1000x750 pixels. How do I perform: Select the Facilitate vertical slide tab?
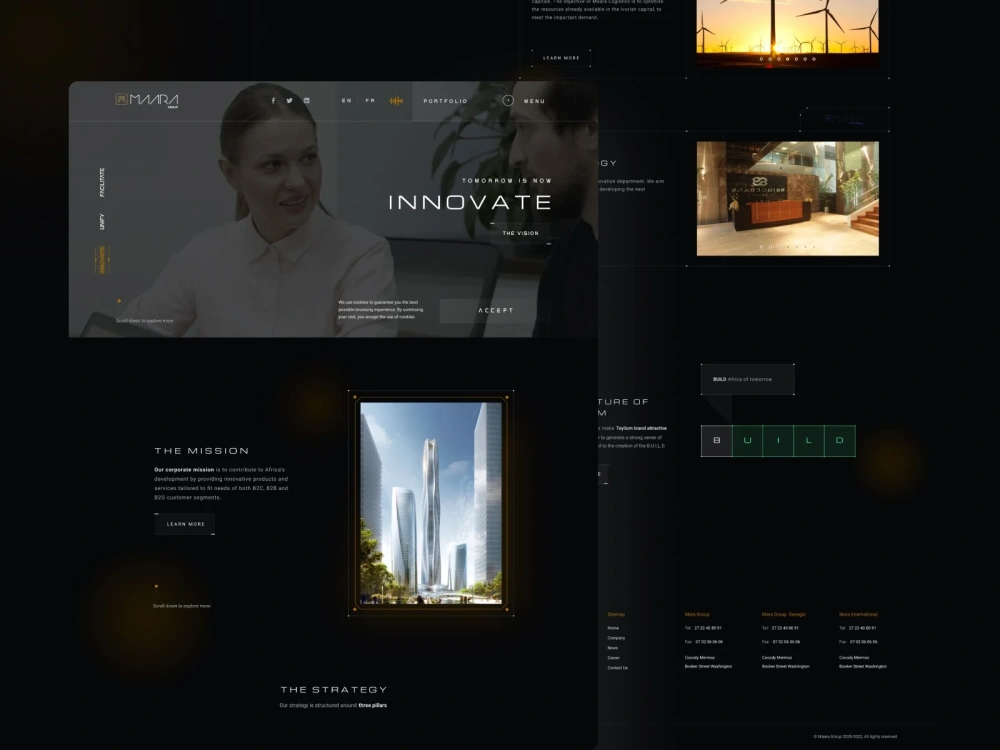[102, 182]
